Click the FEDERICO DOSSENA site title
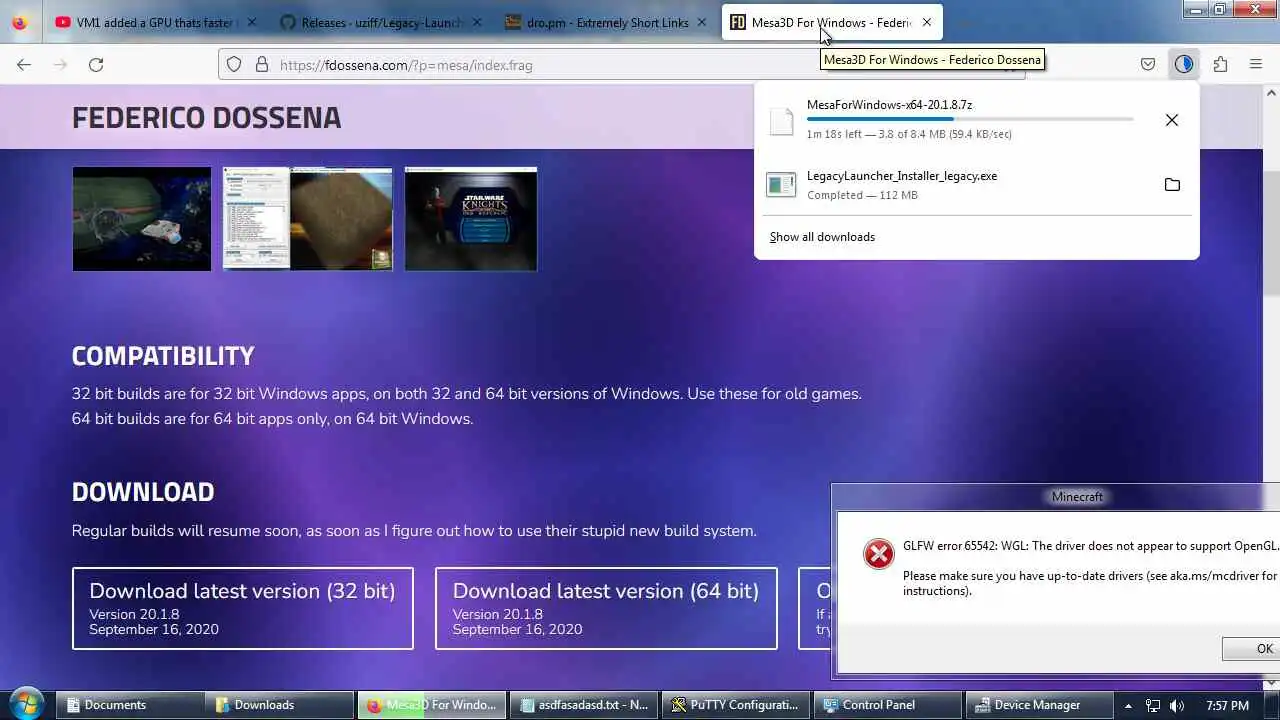The image size is (1280, 720). coord(207,117)
